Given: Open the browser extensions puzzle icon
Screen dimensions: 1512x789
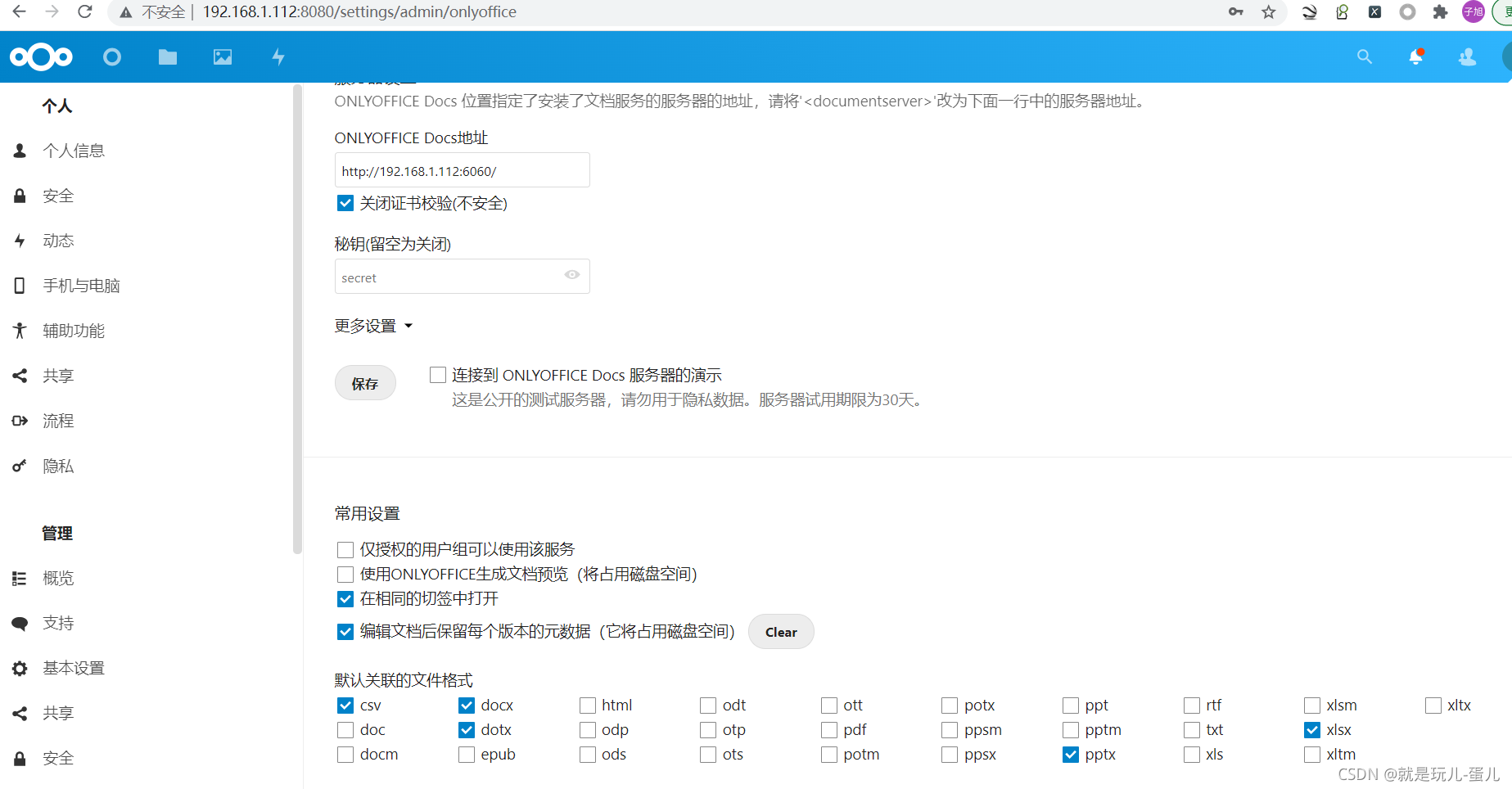Looking at the screenshot, I should 1441,11.
